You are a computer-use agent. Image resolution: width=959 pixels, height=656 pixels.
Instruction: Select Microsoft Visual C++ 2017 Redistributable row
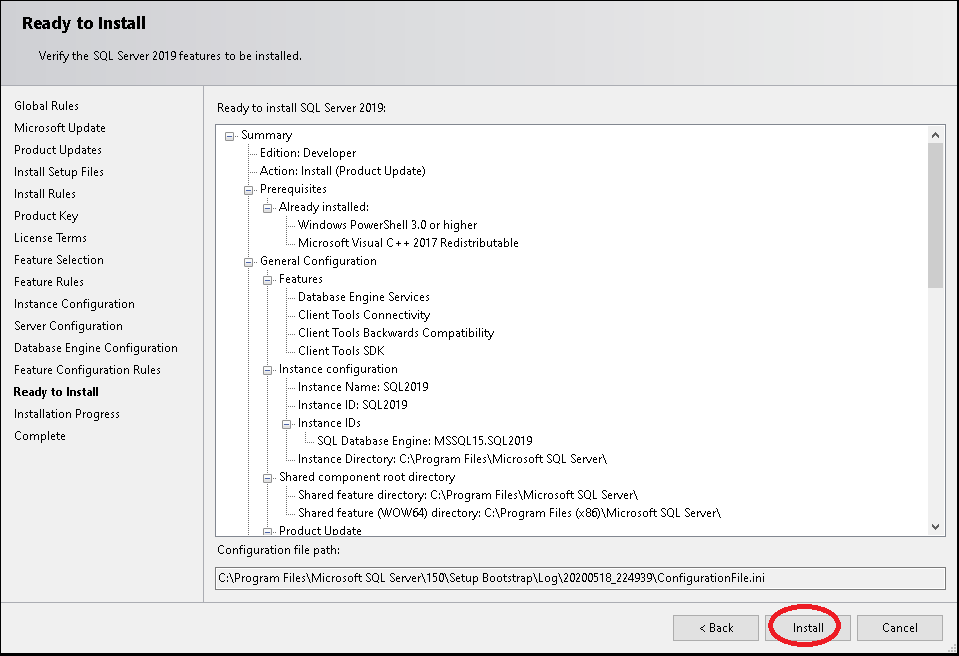pos(408,243)
